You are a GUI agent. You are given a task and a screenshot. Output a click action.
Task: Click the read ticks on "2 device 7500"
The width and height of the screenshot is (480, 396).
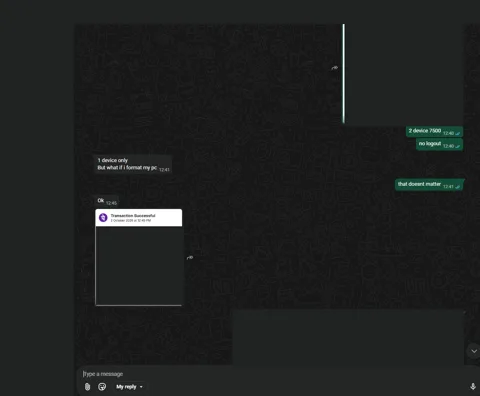(458, 133)
